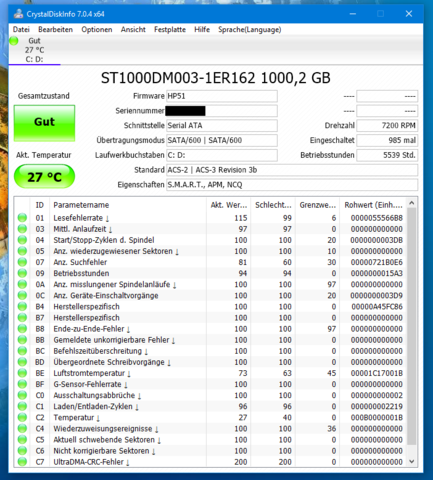Click status icon of B7 Herstellerspezifisch row

tap(22, 318)
